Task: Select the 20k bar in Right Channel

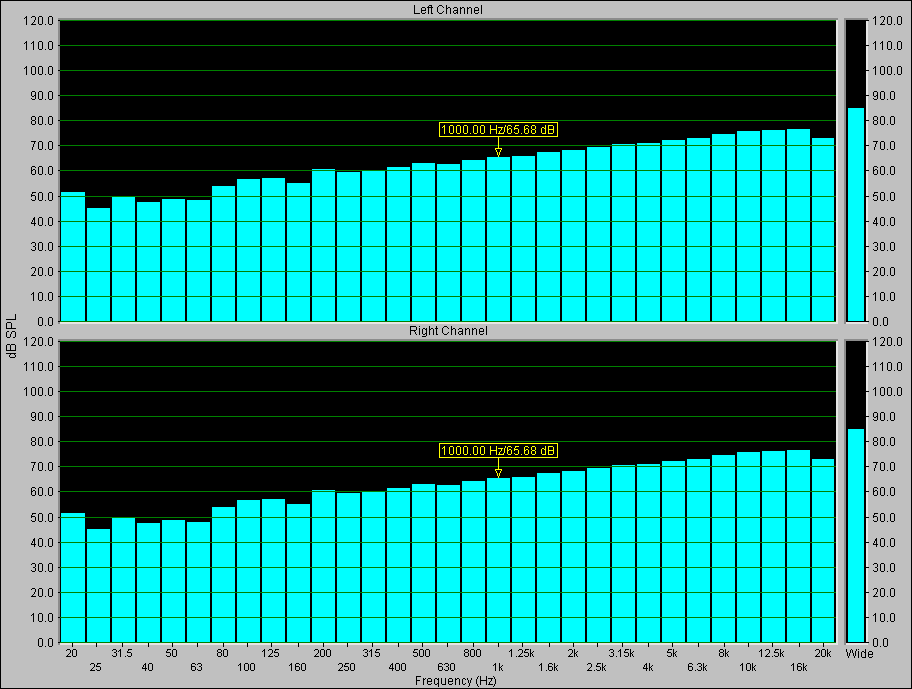Action: 823,551
